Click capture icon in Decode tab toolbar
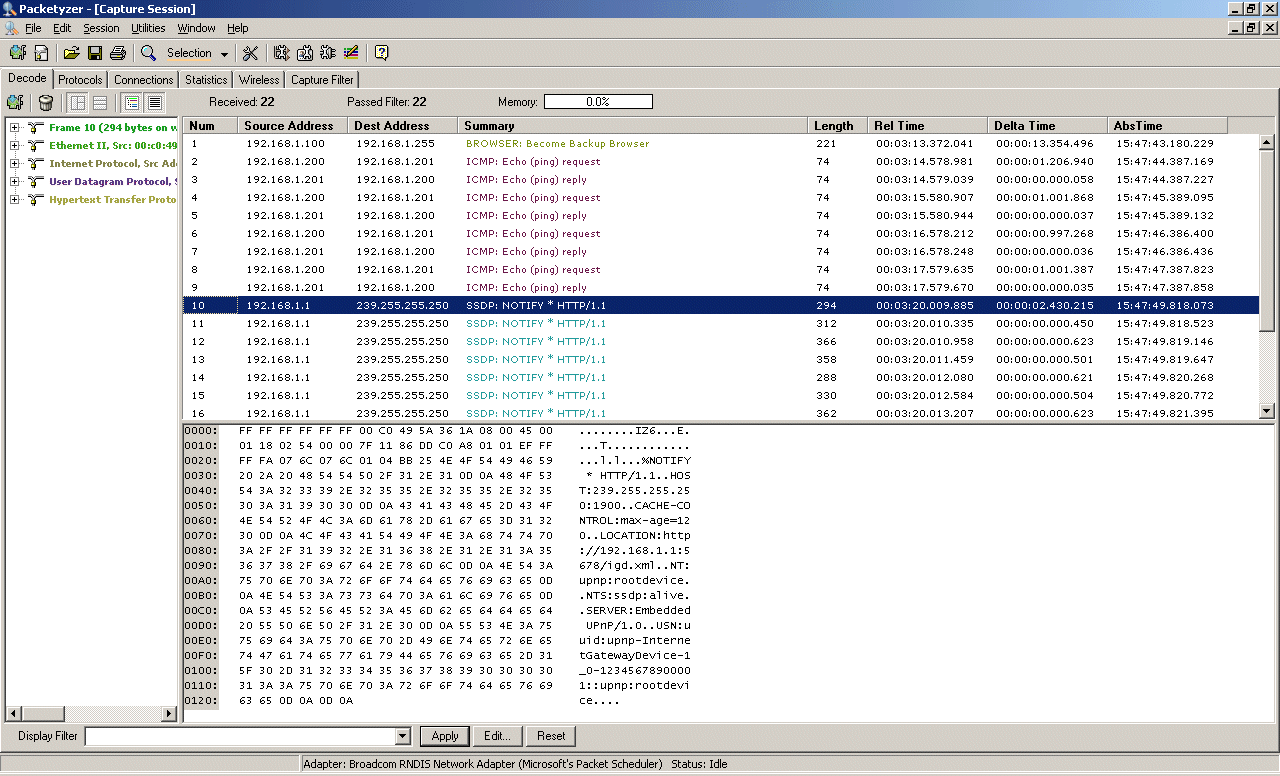The width and height of the screenshot is (1280, 776). tap(15, 102)
